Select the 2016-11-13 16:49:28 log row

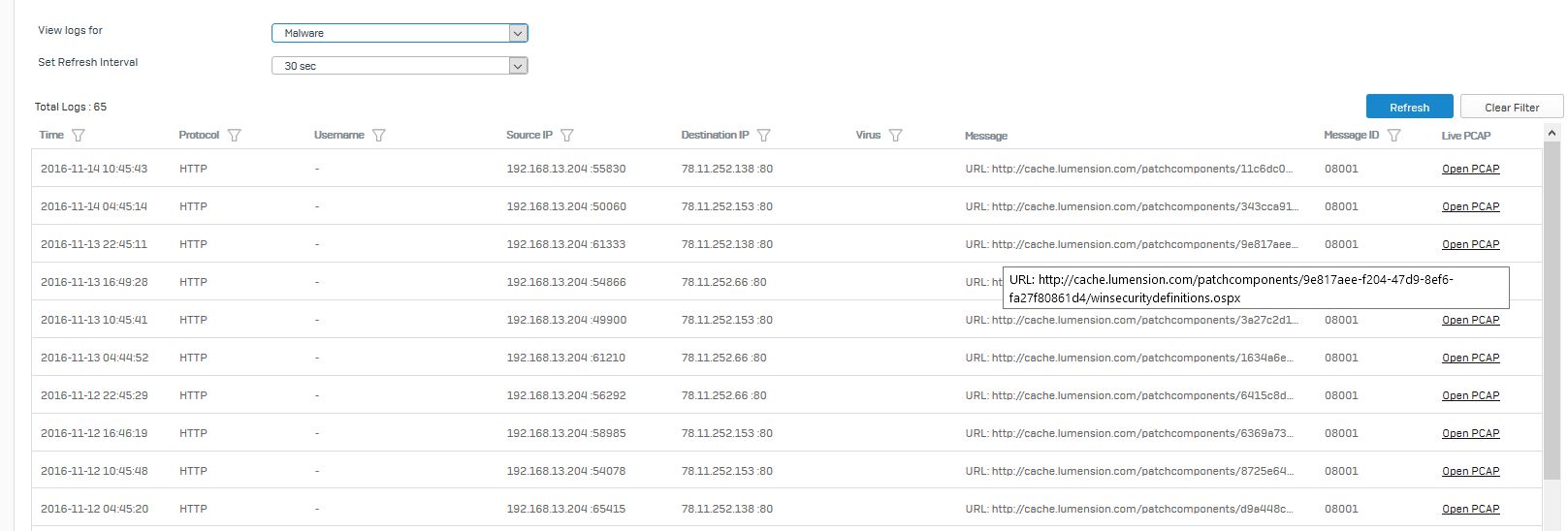(x=786, y=282)
